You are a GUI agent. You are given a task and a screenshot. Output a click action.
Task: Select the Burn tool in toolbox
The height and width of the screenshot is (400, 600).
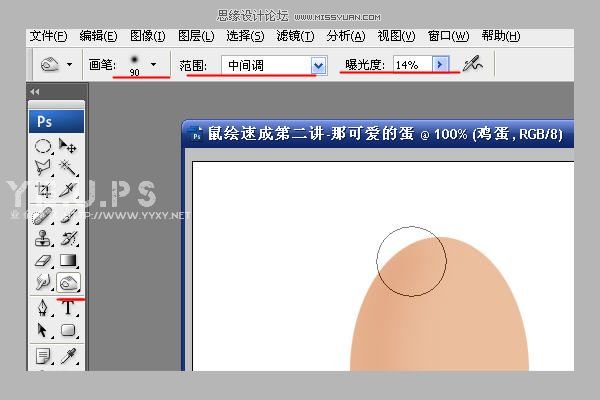click(68, 283)
